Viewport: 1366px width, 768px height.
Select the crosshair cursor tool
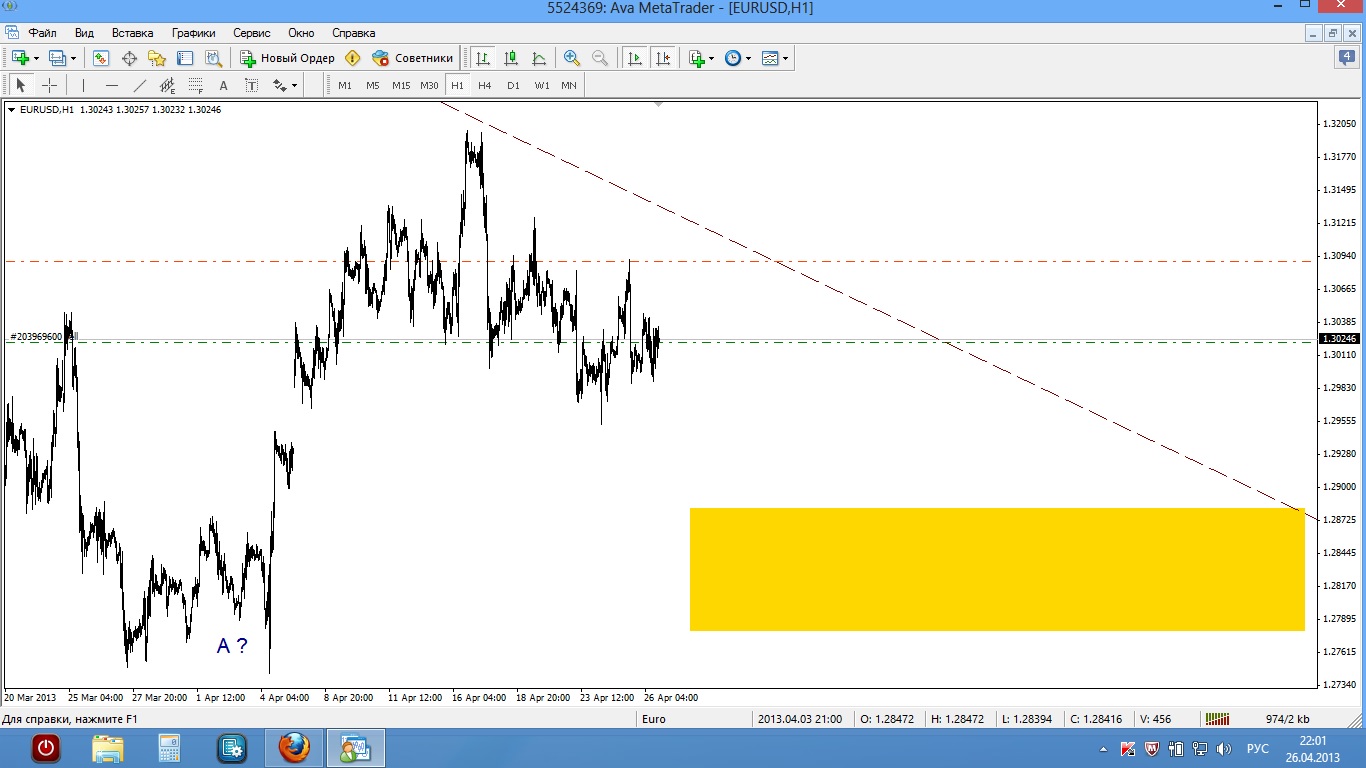point(49,86)
